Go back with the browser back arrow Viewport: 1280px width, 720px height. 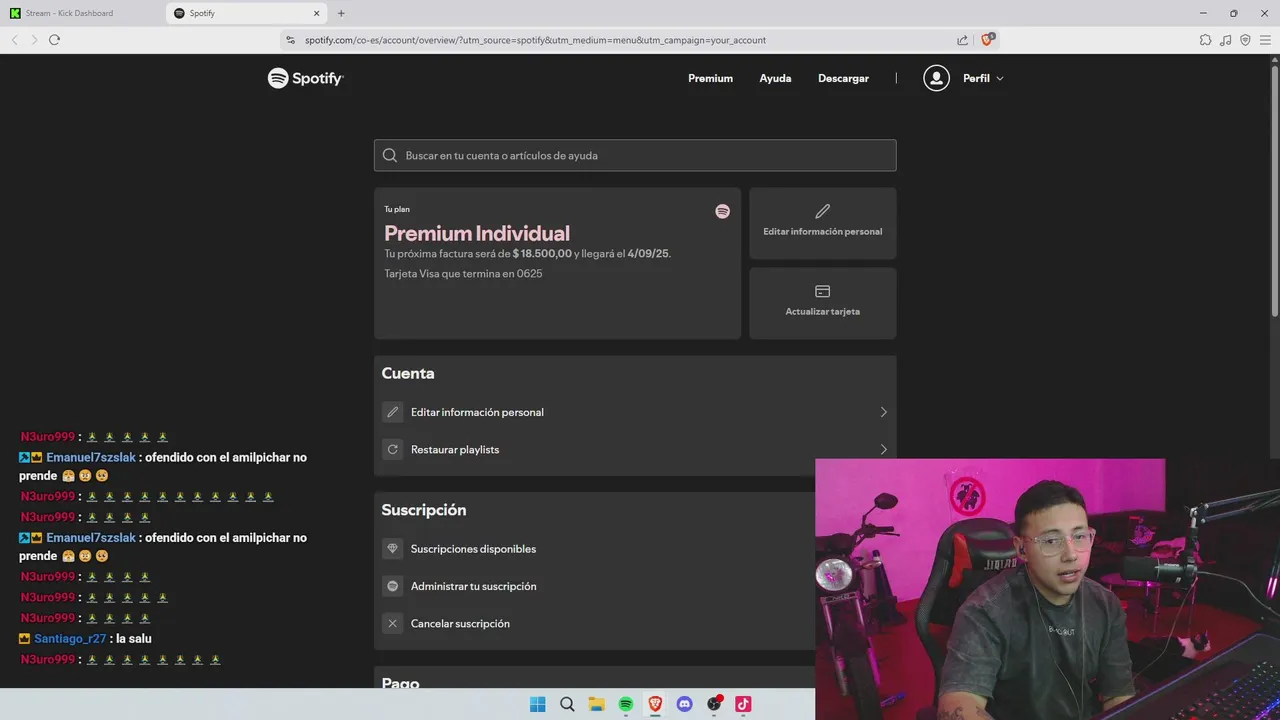(14, 40)
